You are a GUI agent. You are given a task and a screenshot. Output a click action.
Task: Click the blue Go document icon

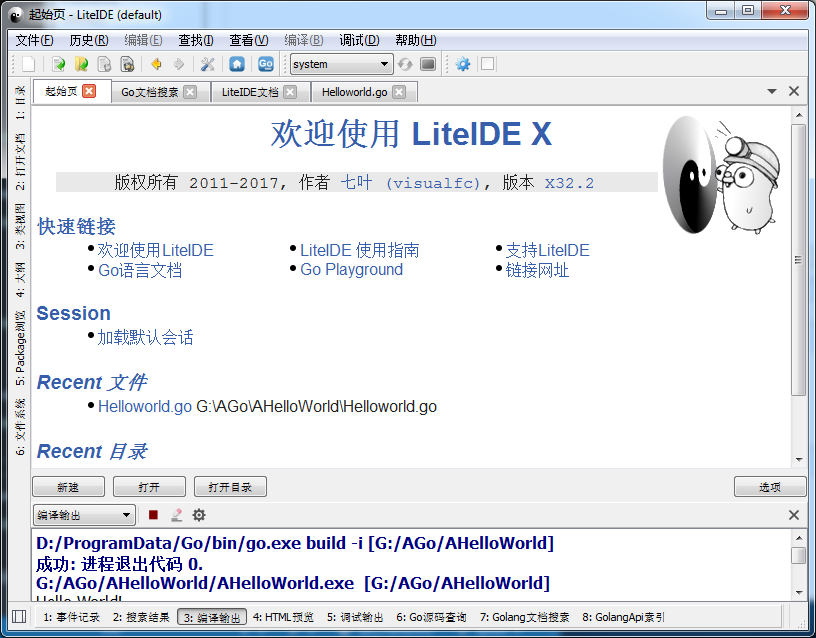click(x=265, y=64)
